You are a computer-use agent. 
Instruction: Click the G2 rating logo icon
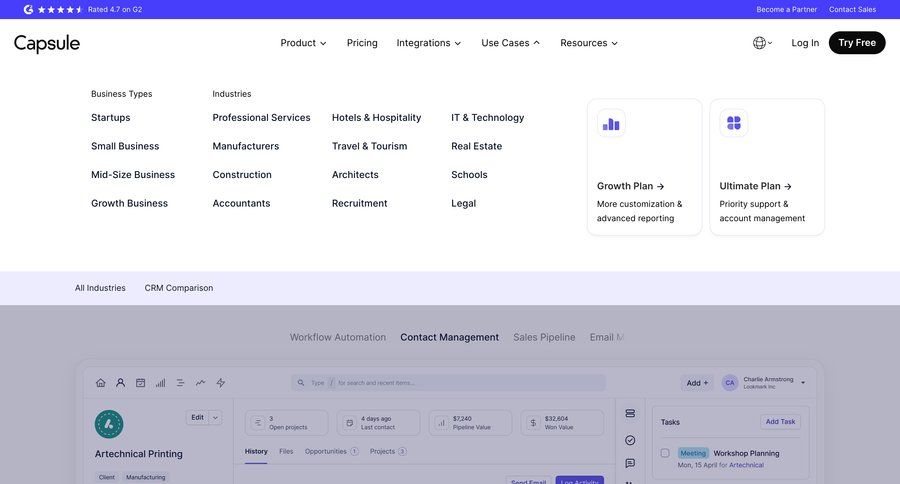[28, 9]
